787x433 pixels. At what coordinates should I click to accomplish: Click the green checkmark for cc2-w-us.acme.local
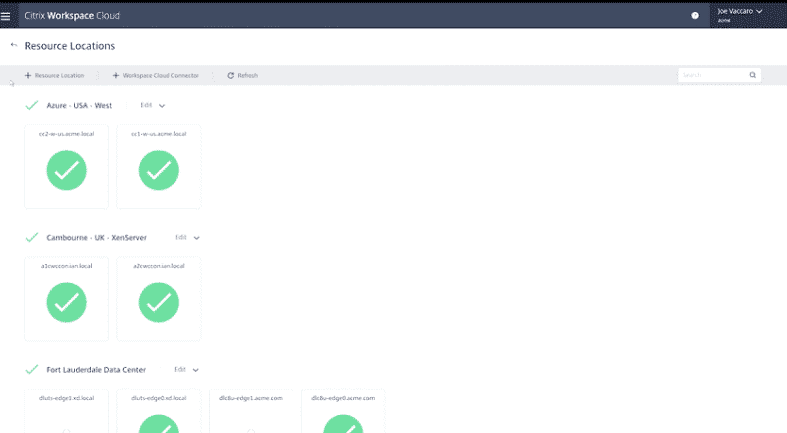[66, 171]
